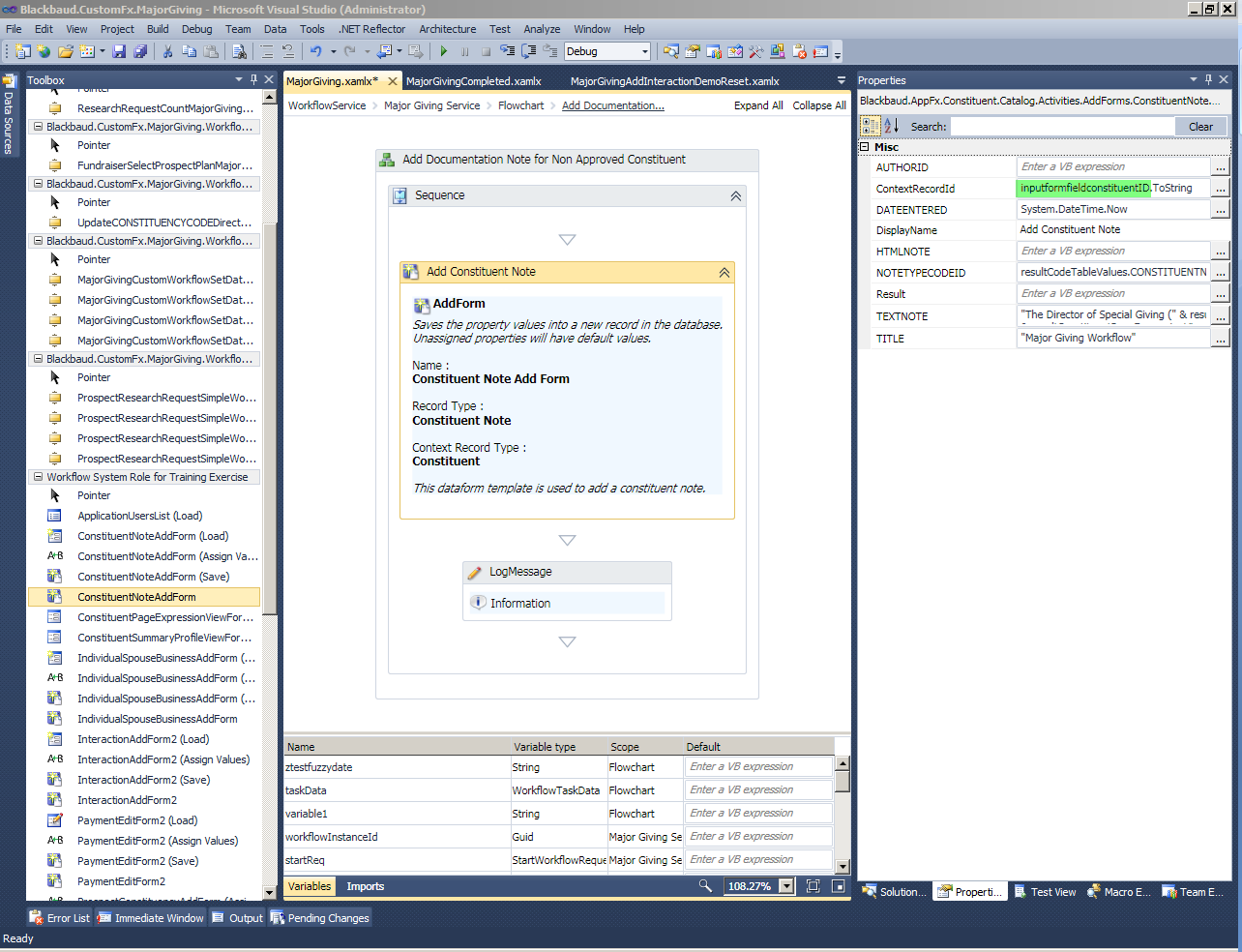Collapse the Sequence activity with chevron
The image size is (1242, 952).
[x=735, y=196]
